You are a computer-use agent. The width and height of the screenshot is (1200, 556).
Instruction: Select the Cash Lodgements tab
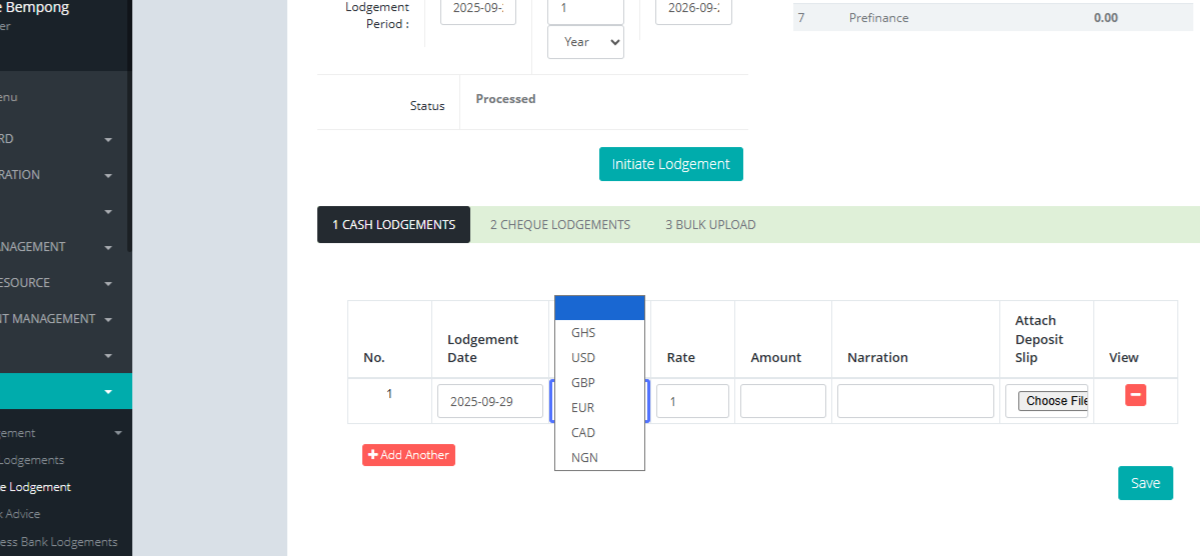tap(393, 225)
